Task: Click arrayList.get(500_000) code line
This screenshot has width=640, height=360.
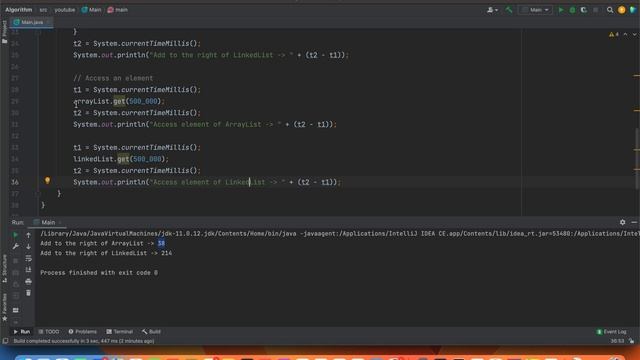Action: (119, 101)
